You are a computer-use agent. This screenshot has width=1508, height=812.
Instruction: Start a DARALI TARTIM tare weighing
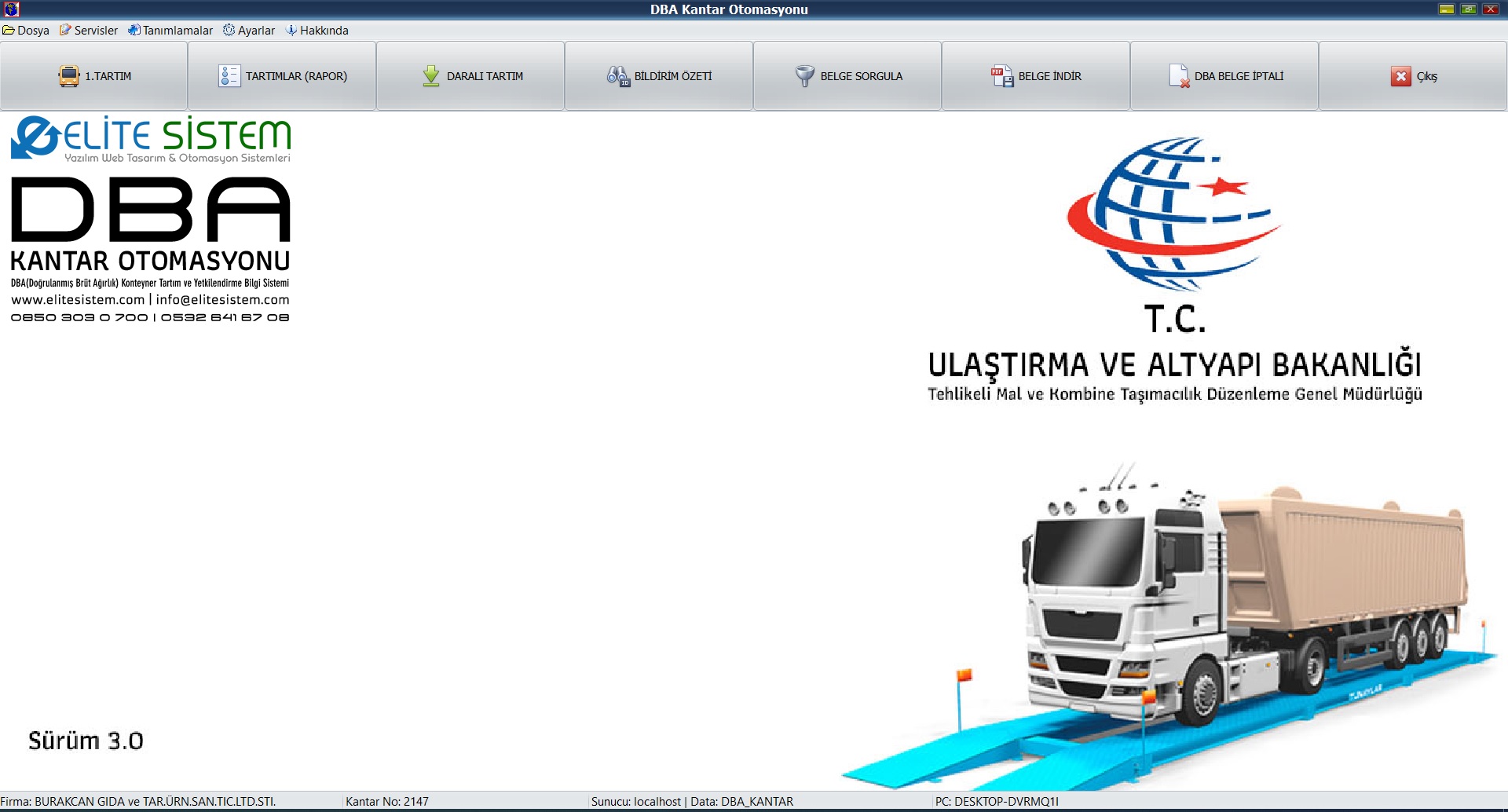[471, 76]
